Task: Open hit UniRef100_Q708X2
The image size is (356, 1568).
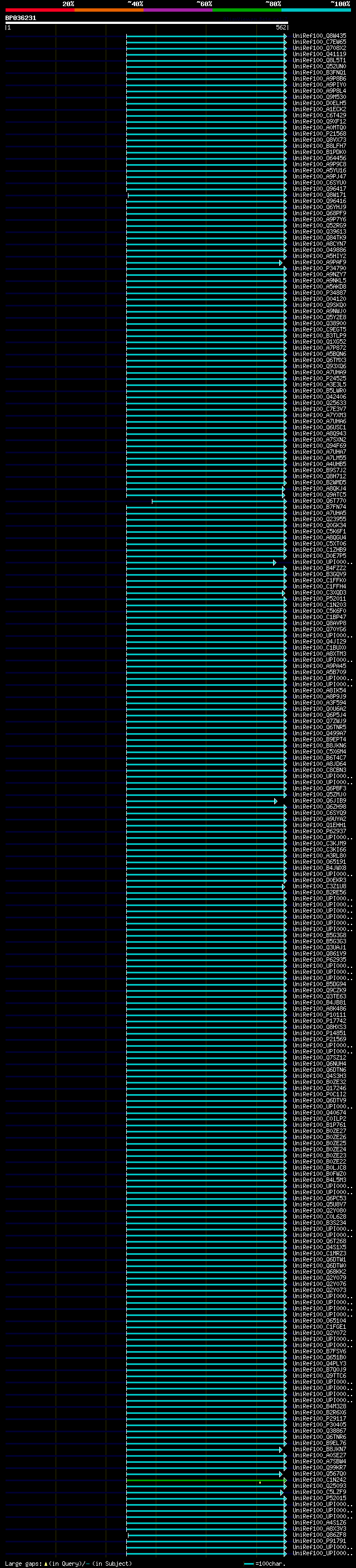Action: 319,48
